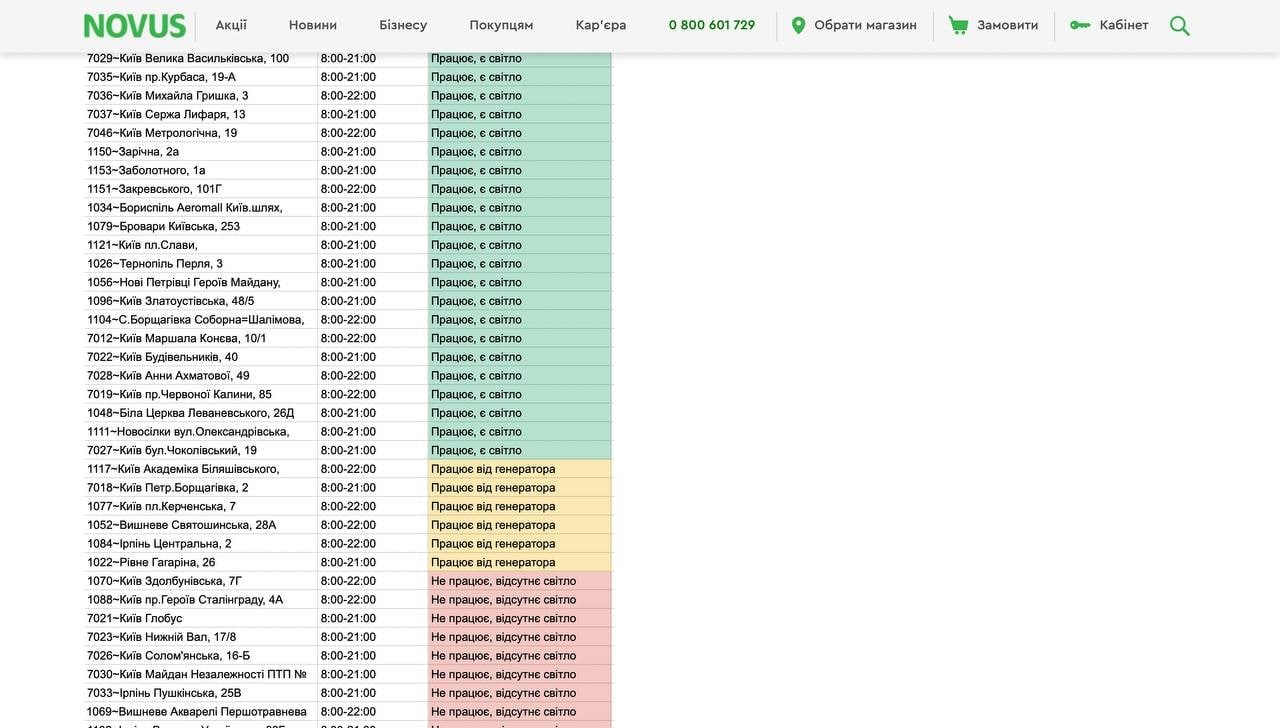Open the search magnifier icon
The height and width of the screenshot is (728, 1280).
[x=1180, y=25]
